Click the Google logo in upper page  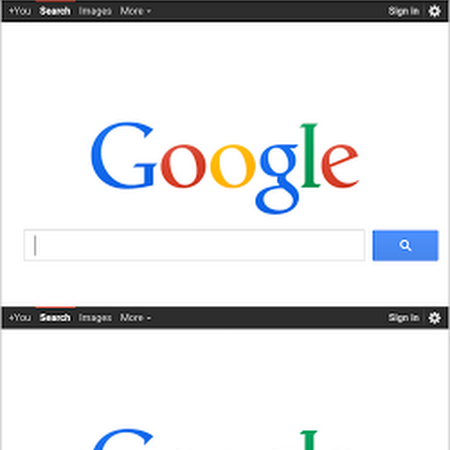(x=224, y=168)
